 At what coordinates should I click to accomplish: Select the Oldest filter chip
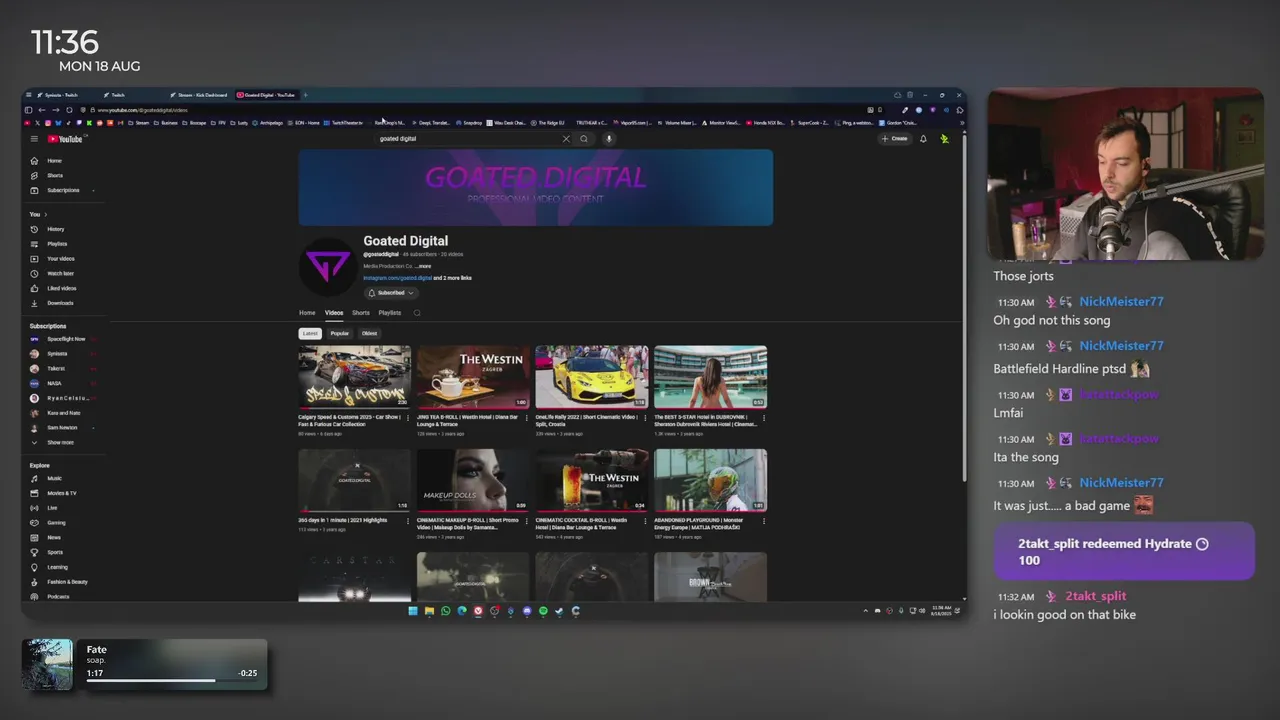click(x=370, y=333)
